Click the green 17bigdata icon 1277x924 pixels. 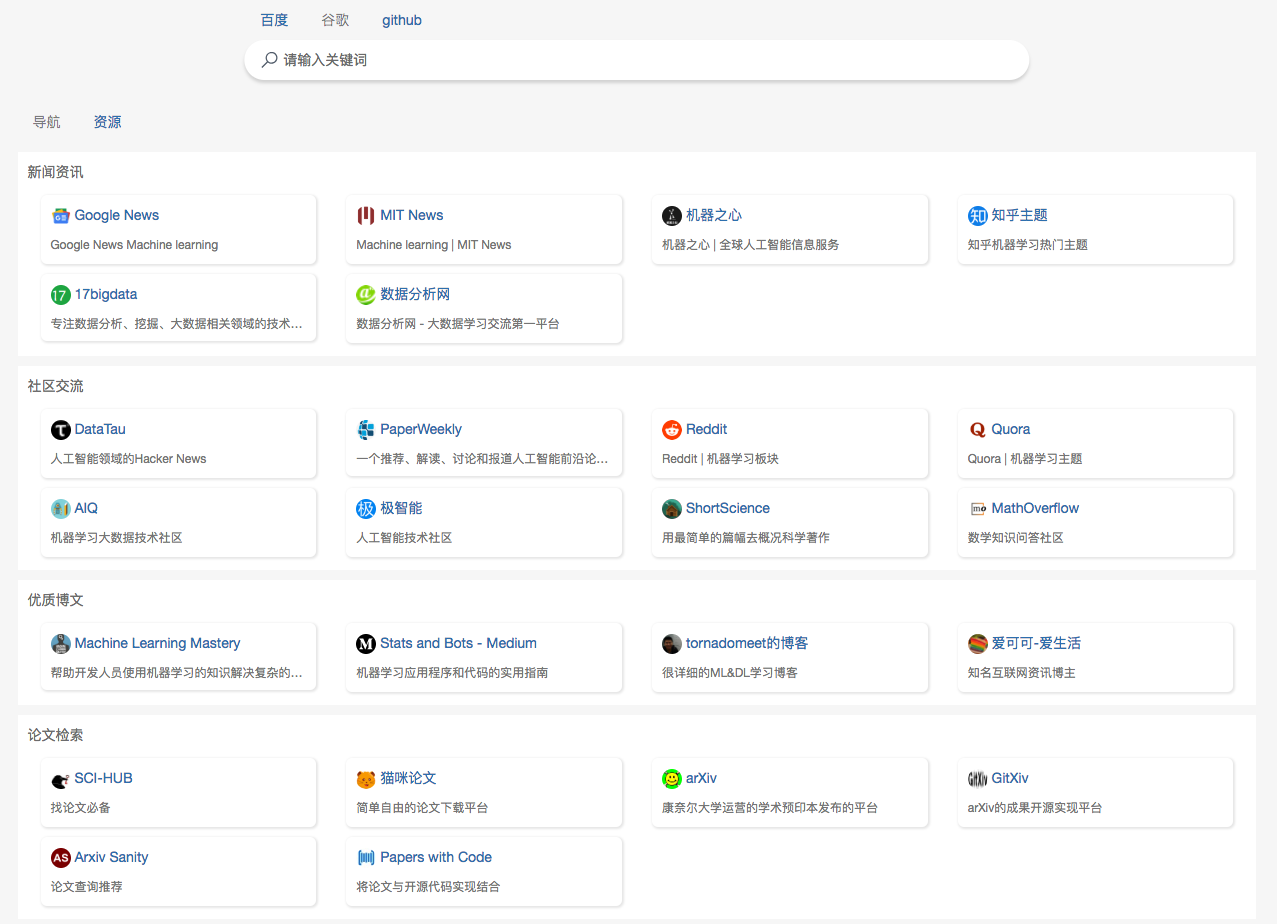pyautogui.click(x=61, y=294)
